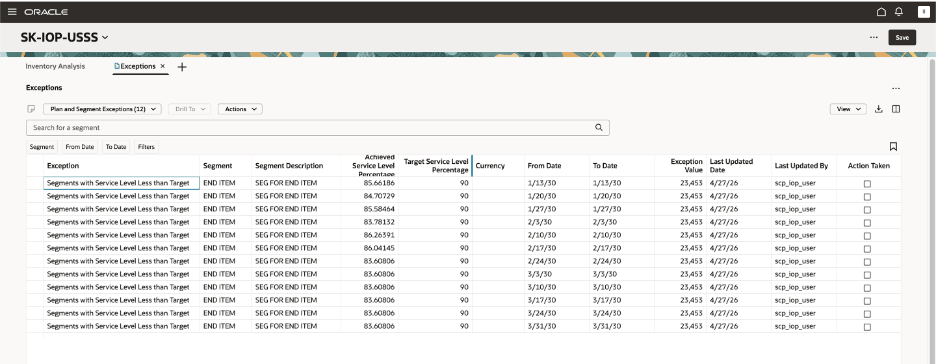Expand the SK-IOP-USSS plan dropdown
The image size is (936, 364).
pos(105,38)
